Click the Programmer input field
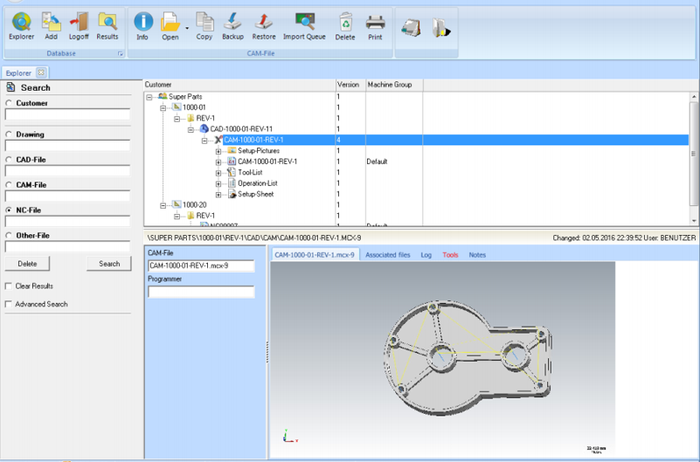The height and width of the screenshot is (462, 700). coord(201,292)
